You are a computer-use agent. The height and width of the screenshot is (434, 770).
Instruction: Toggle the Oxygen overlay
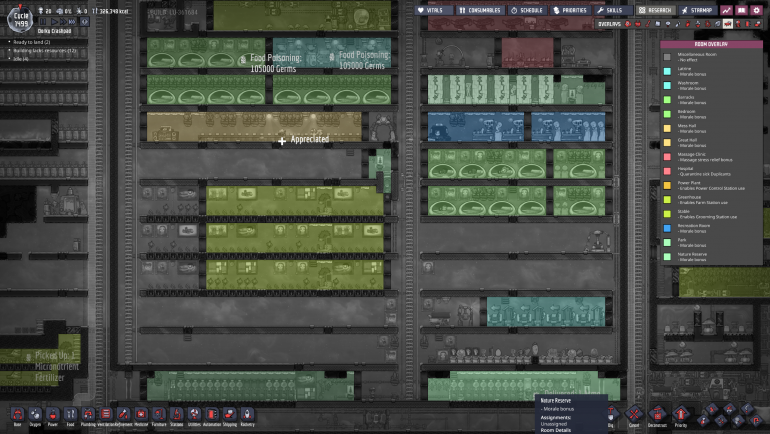click(x=628, y=24)
